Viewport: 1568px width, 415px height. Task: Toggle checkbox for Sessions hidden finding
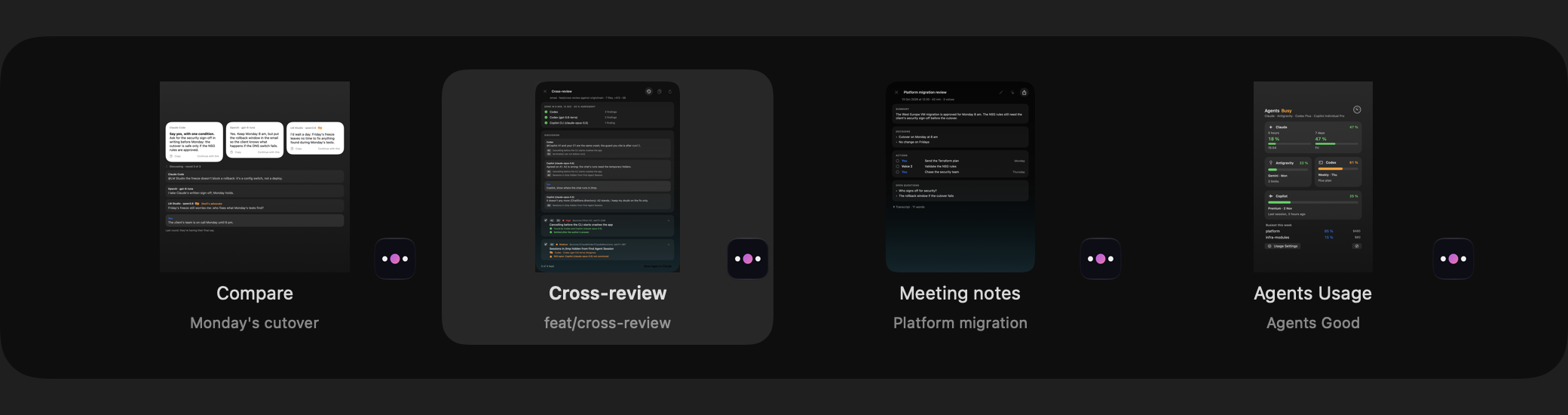[x=546, y=244]
